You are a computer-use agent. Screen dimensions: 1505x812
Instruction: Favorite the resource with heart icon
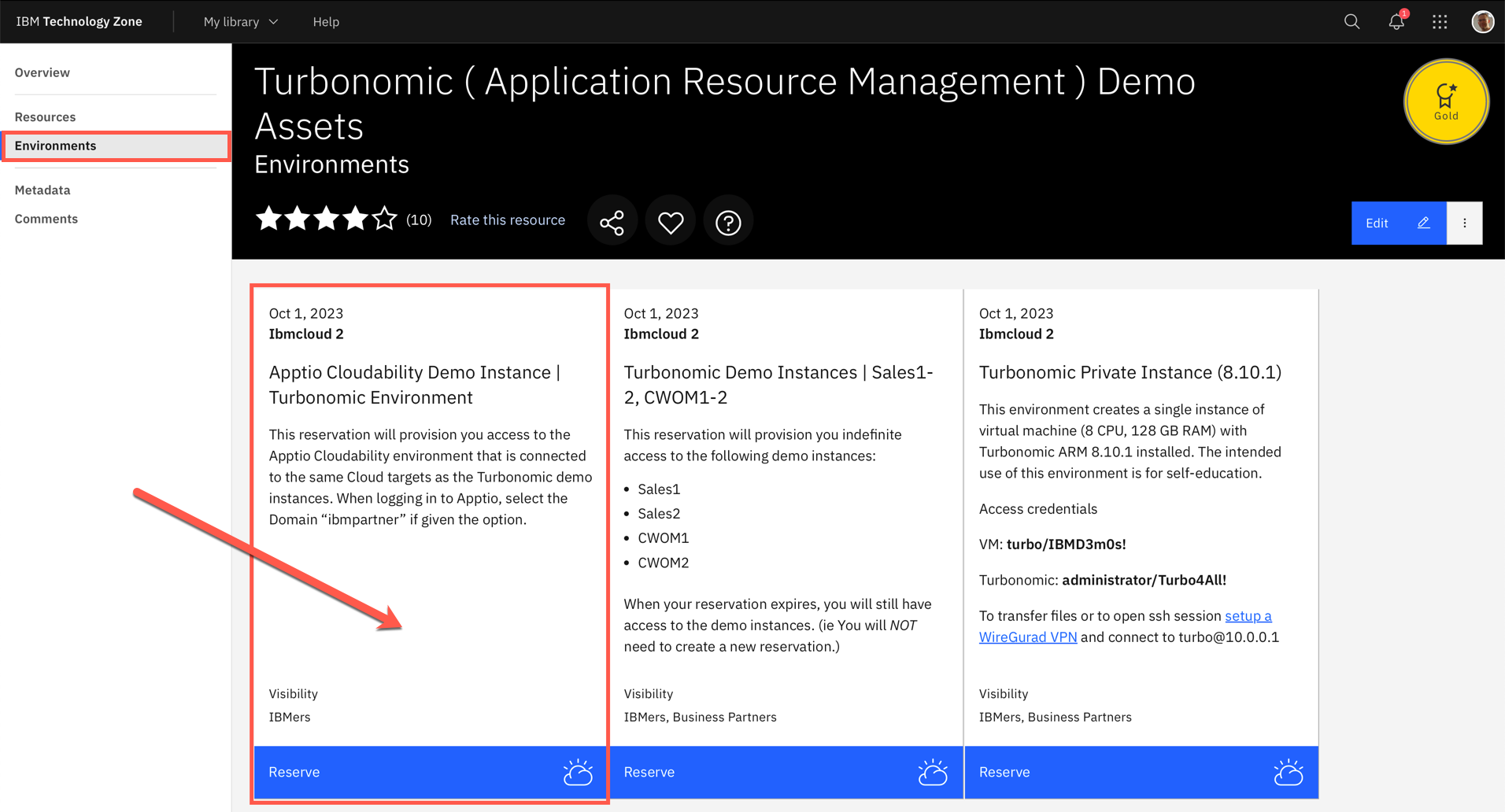point(671,222)
